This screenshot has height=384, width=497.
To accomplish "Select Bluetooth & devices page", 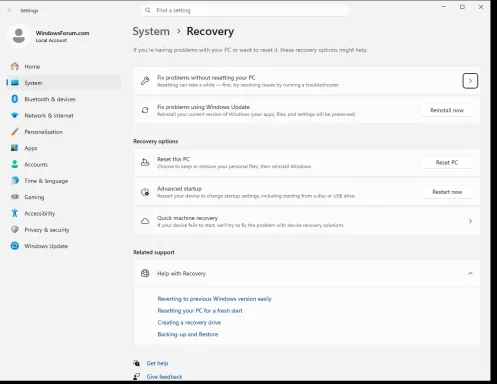I will [x=63, y=99].
